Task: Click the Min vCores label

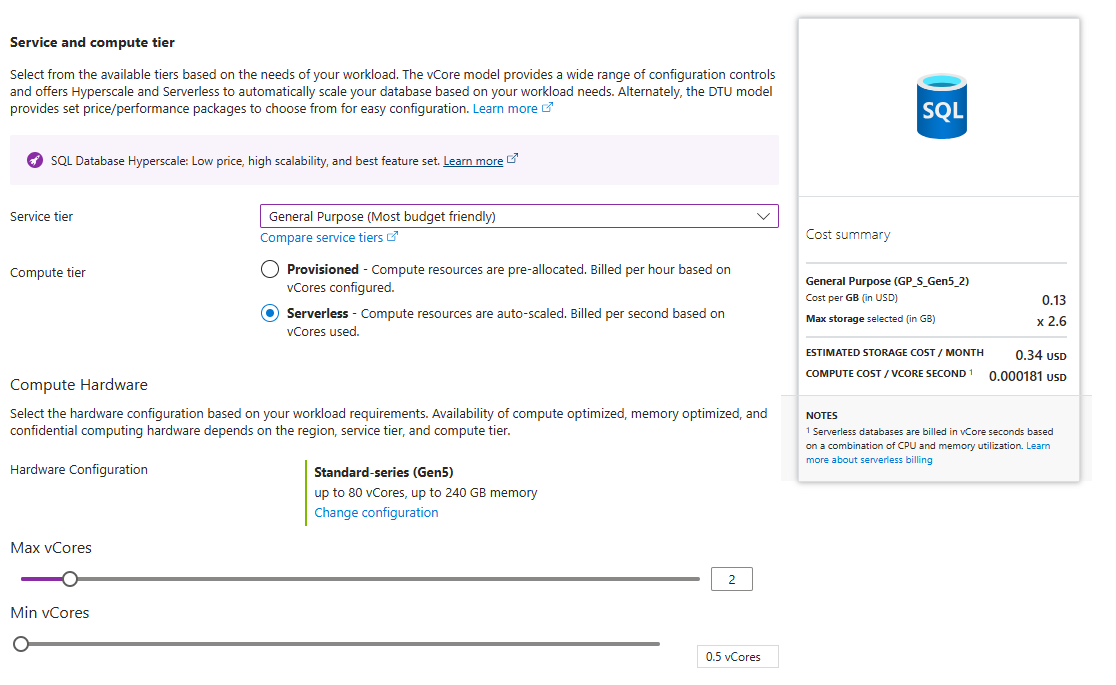Action: 50,612
